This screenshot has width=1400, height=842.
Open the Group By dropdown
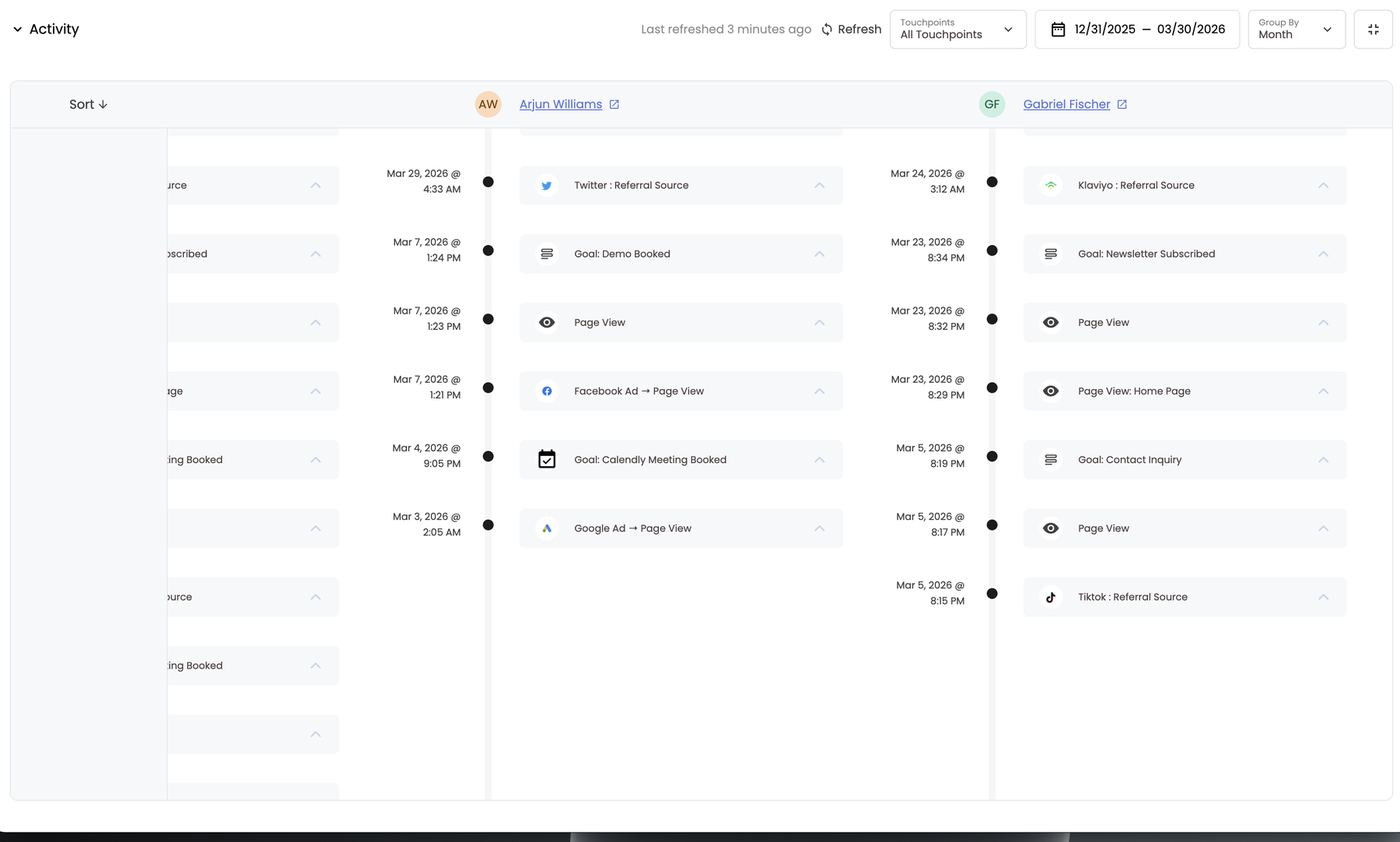(1297, 29)
